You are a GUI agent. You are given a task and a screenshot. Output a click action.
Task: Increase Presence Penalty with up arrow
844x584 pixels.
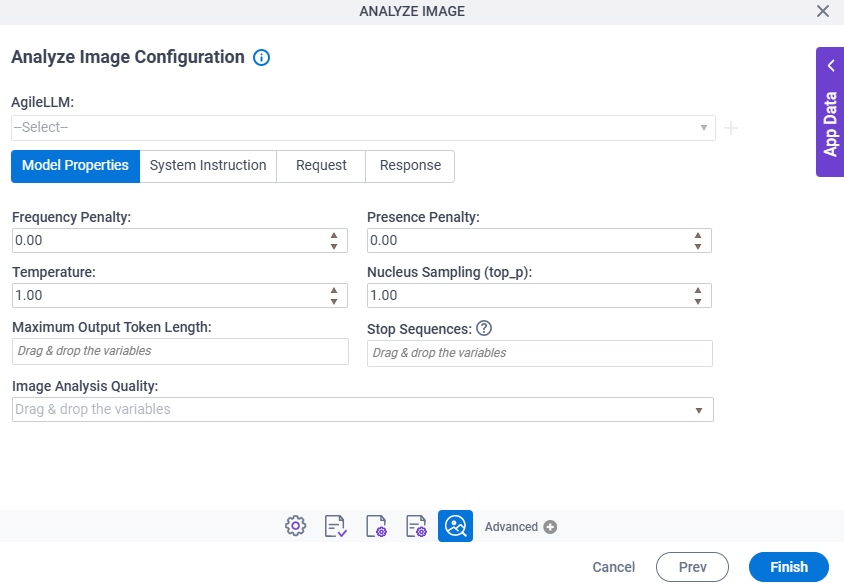[698, 235]
